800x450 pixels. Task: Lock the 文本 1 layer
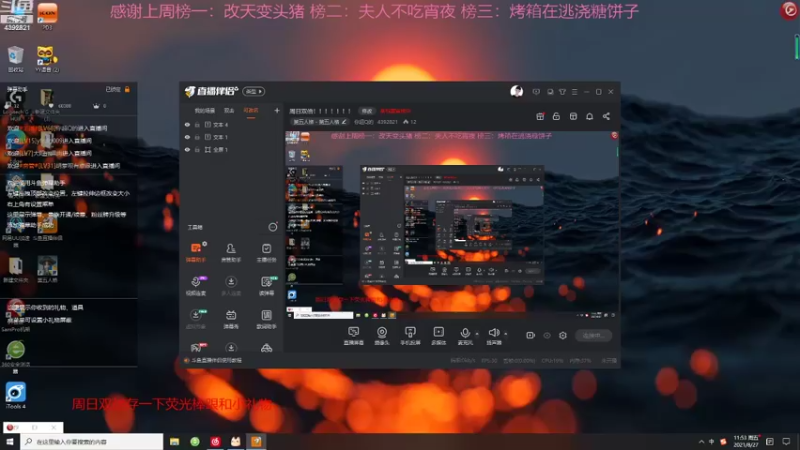tap(197, 137)
